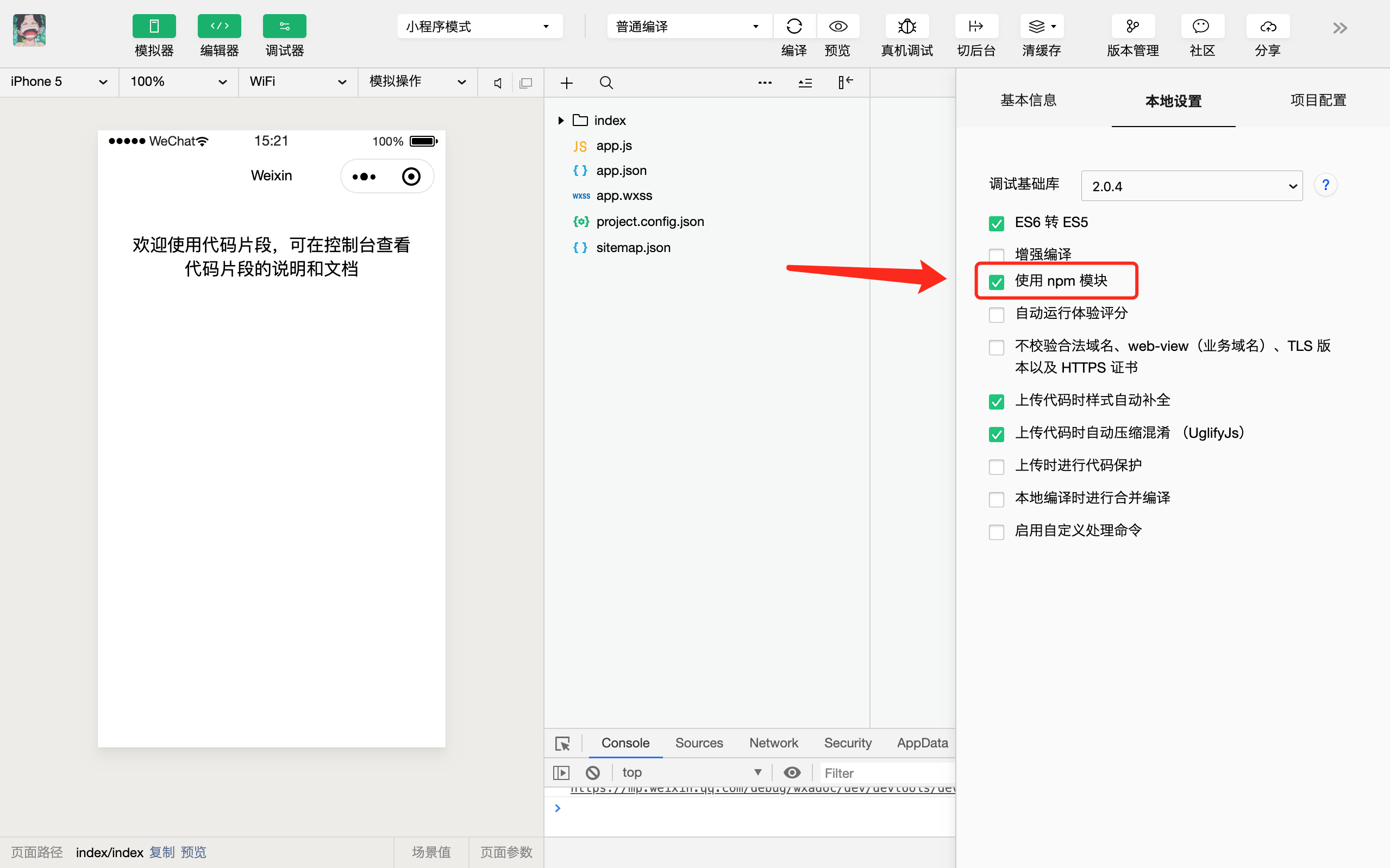Clear console with the block icon

coord(592,773)
